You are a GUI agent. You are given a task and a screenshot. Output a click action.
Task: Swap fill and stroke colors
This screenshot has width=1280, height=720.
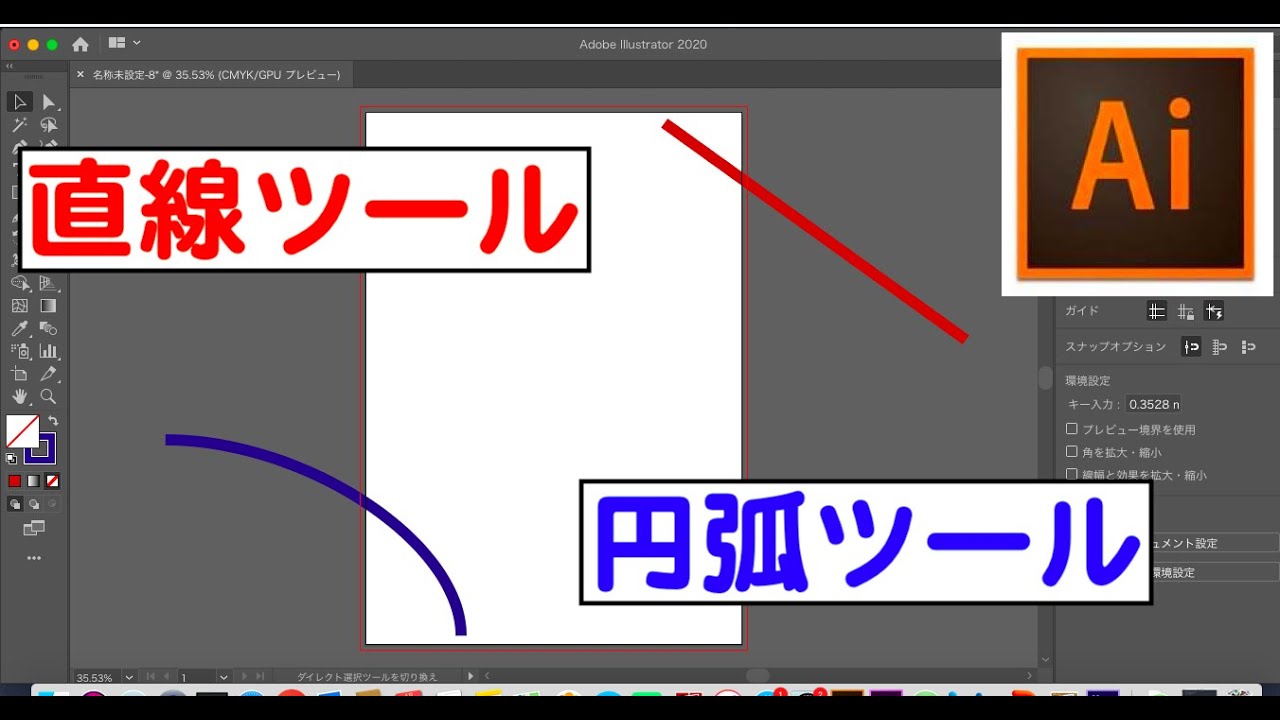[x=53, y=421]
